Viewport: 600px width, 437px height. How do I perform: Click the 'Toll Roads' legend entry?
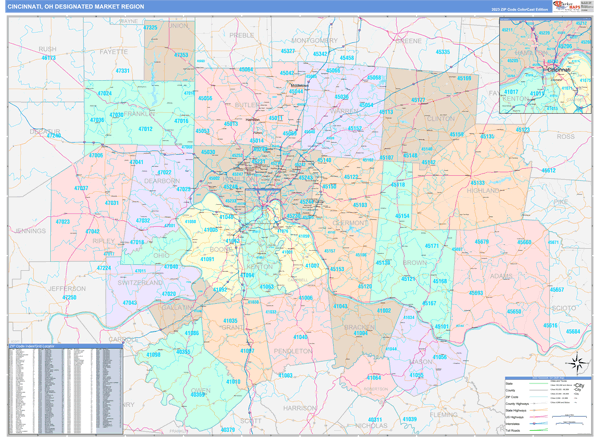tap(513, 430)
